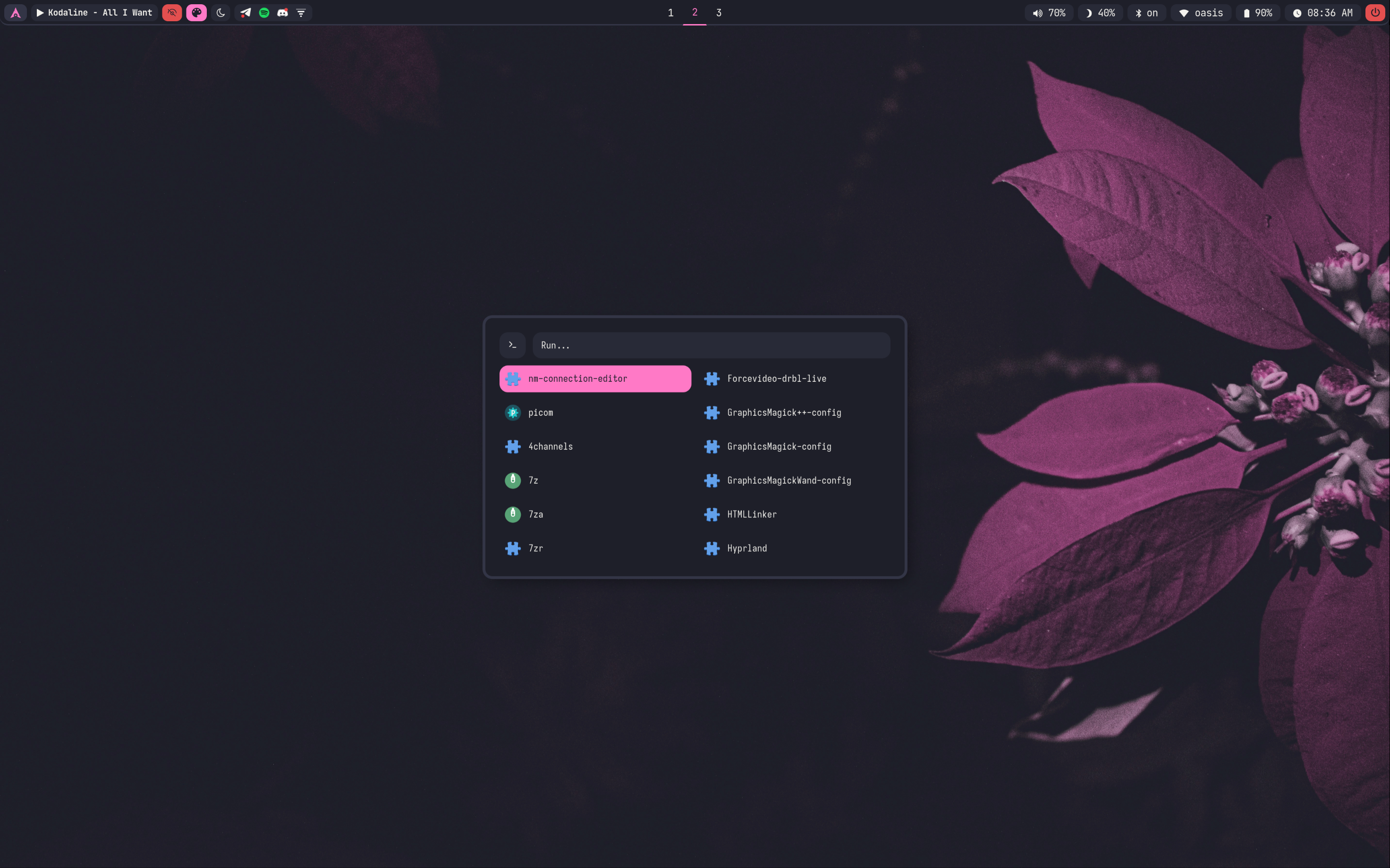Click the Arch Linux logo launcher
1390x868 pixels.
coord(16,13)
